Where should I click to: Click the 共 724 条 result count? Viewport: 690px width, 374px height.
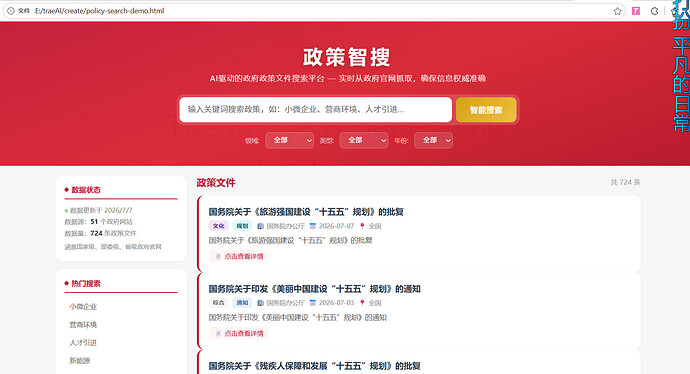625,182
